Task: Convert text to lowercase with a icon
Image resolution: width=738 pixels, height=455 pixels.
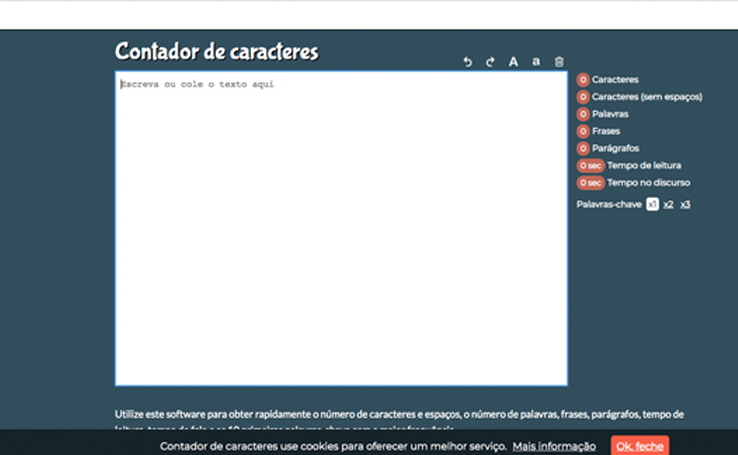Action: [x=536, y=62]
